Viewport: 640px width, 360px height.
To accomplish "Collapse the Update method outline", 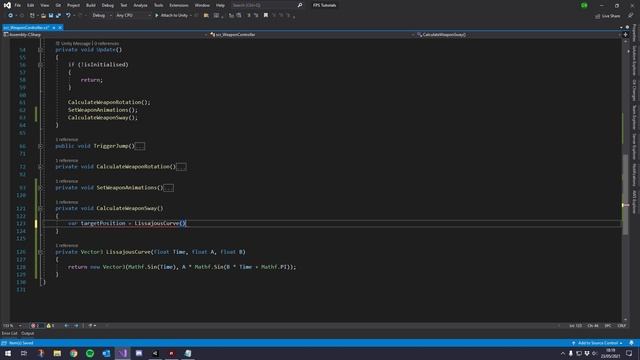I will pos(40,50).
